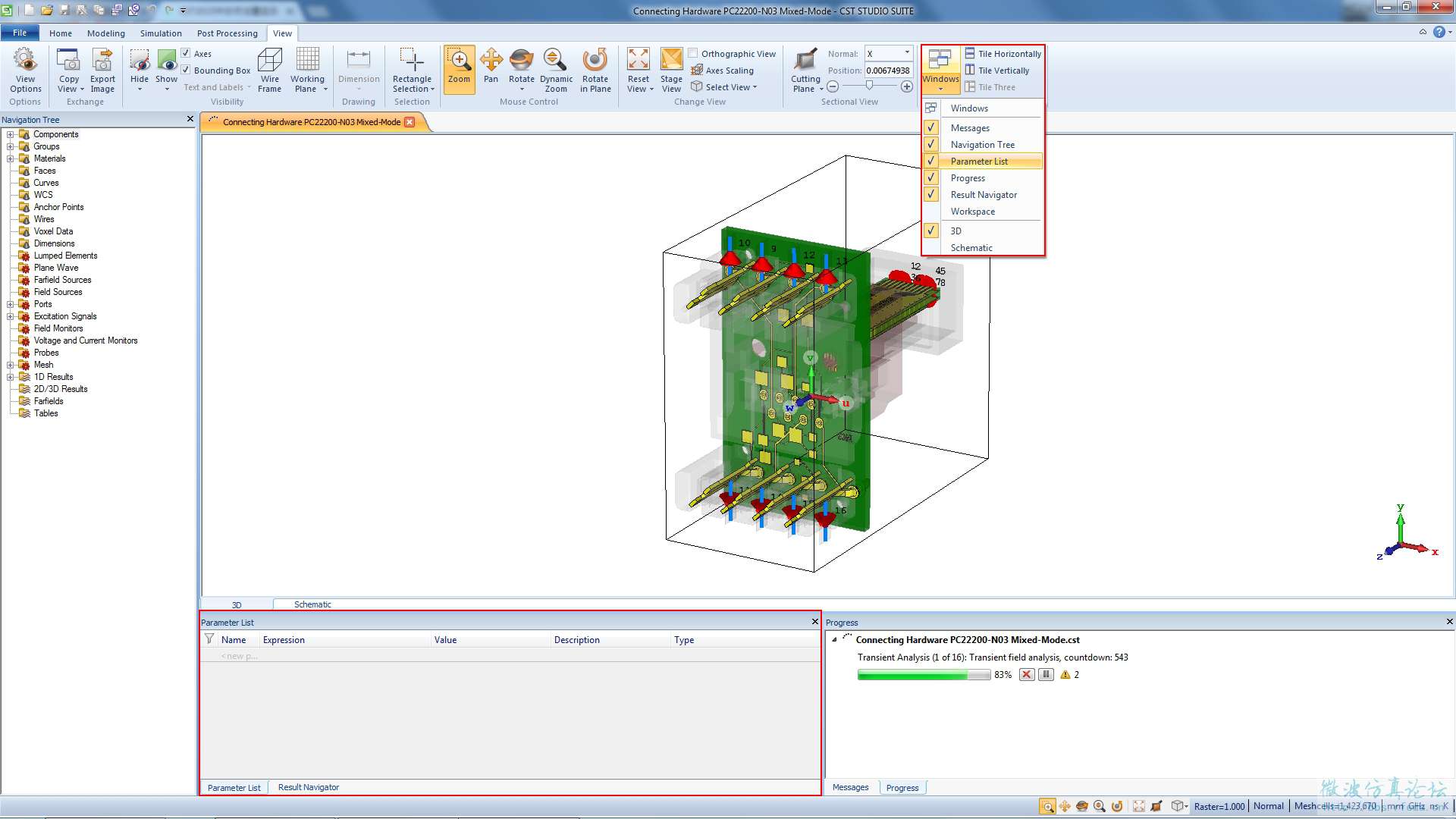1456x819 pixels.
Task: Abort the transient analysis with the X button
Action: click(x=1027, y=674)
